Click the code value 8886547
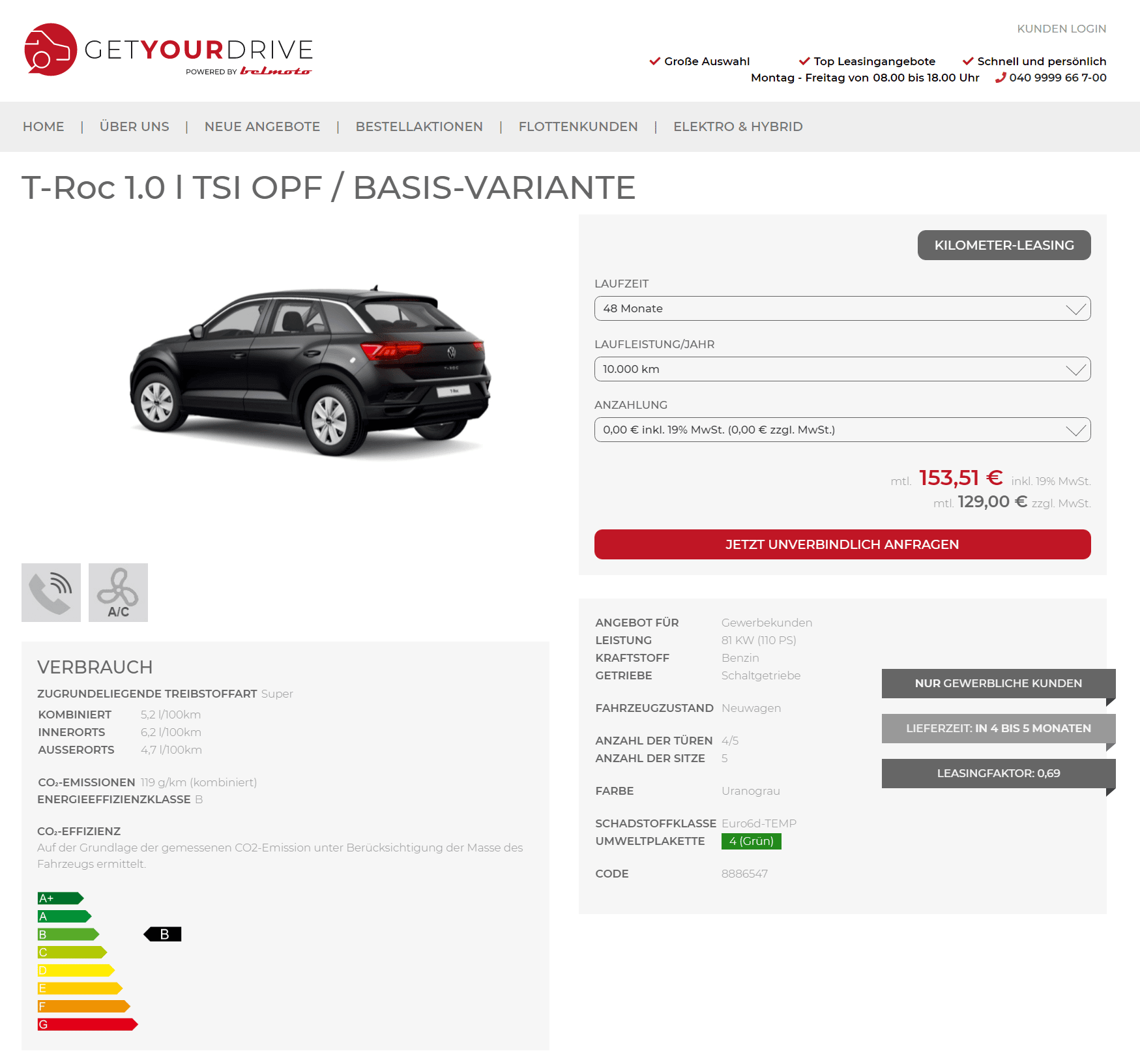This screenshot has height=1064, width=1140. click(x=744, y=874)
